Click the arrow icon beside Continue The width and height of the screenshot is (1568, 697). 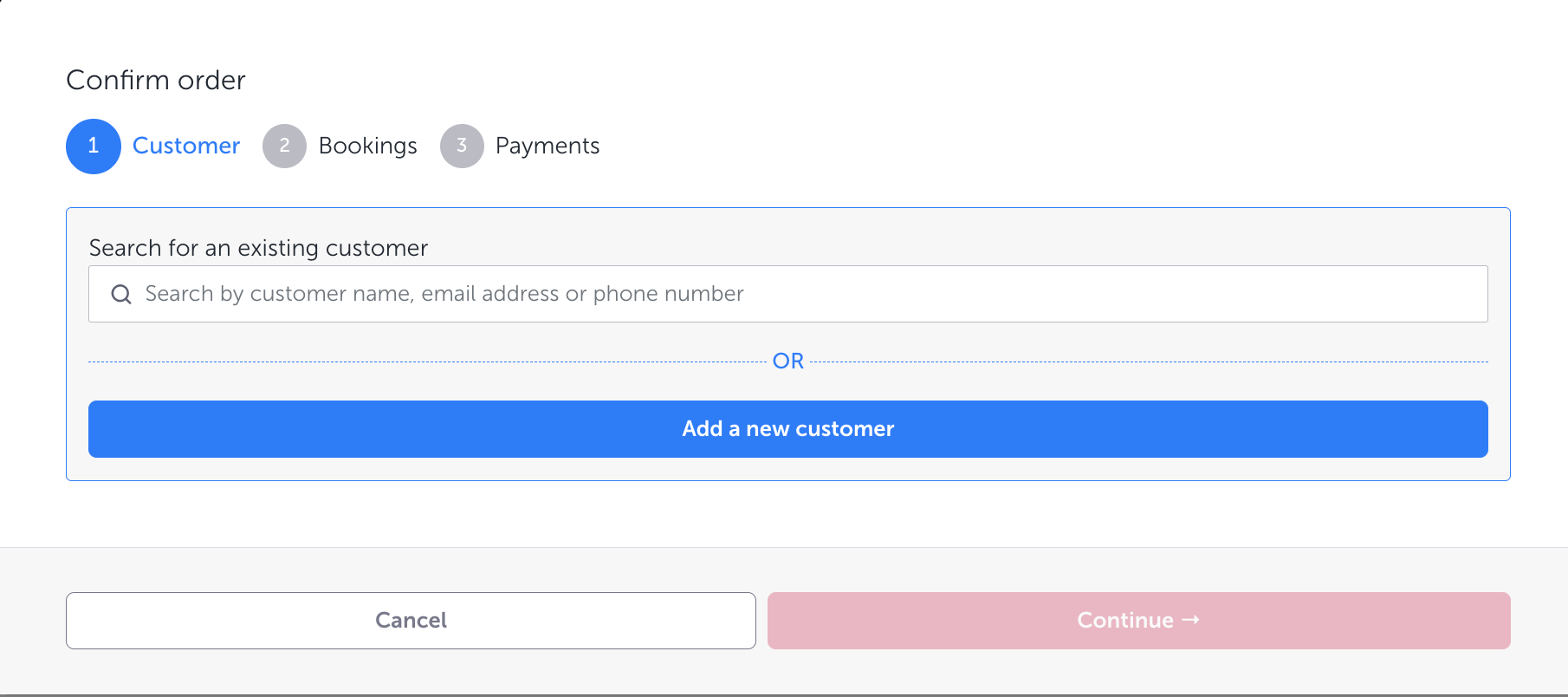pyautogui.click(x=1191, y=620)
